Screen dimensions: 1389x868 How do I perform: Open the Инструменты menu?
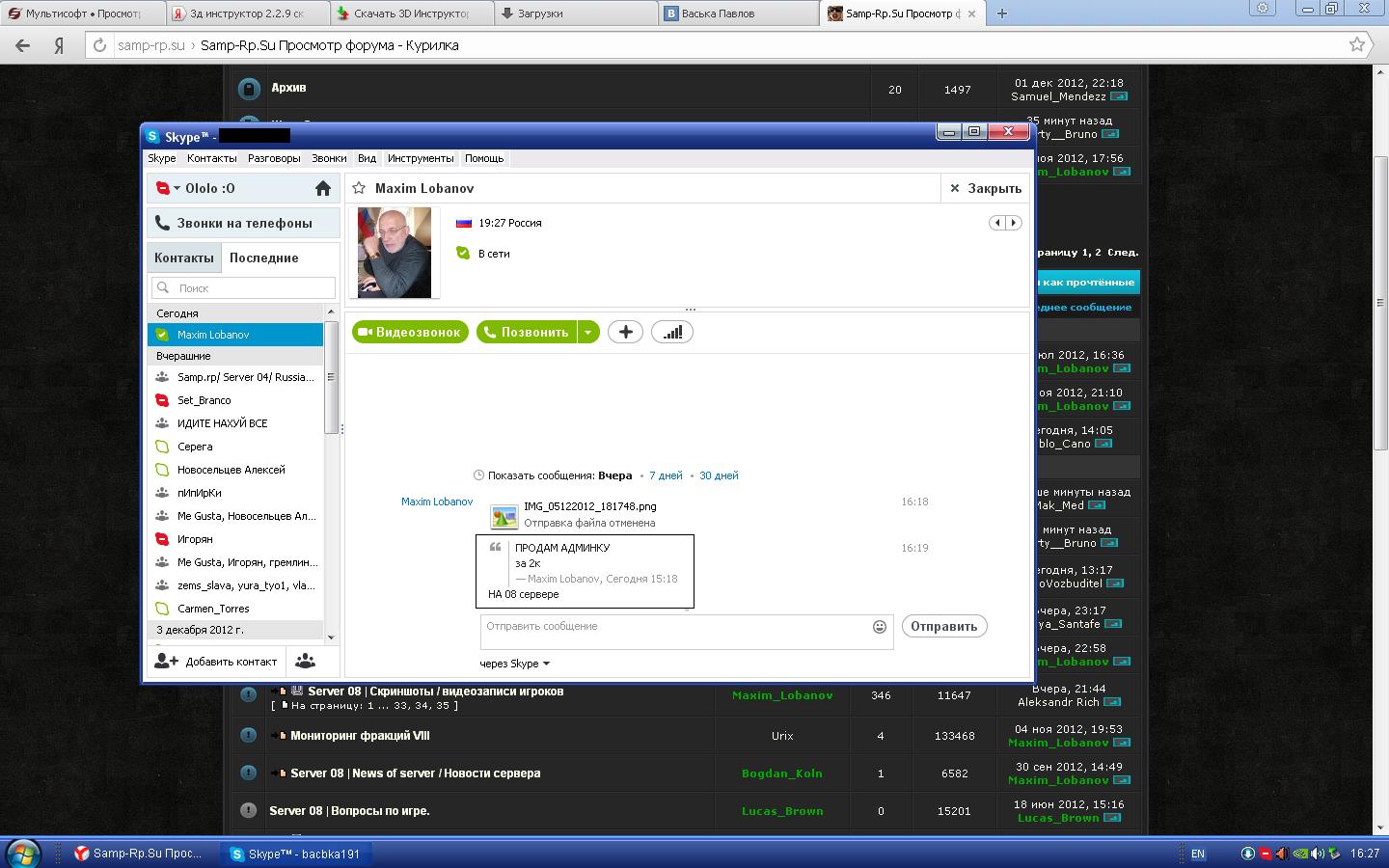(421, 158)
